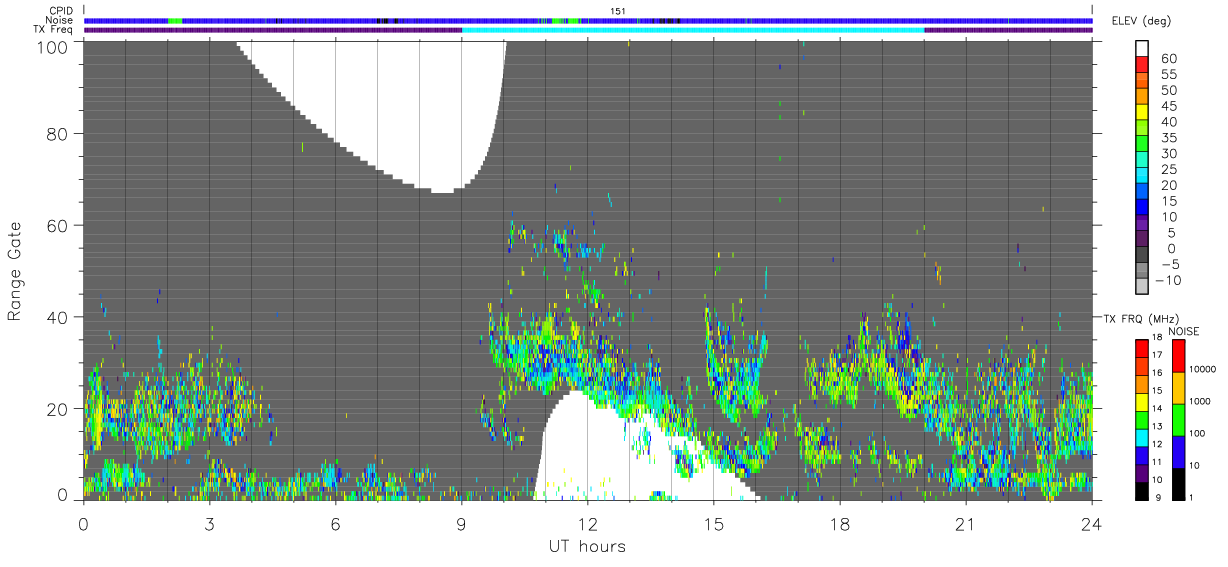Screen dimensions: 1228x567
Task: Click the NOISE legend title
Action: pos(1183,331)
